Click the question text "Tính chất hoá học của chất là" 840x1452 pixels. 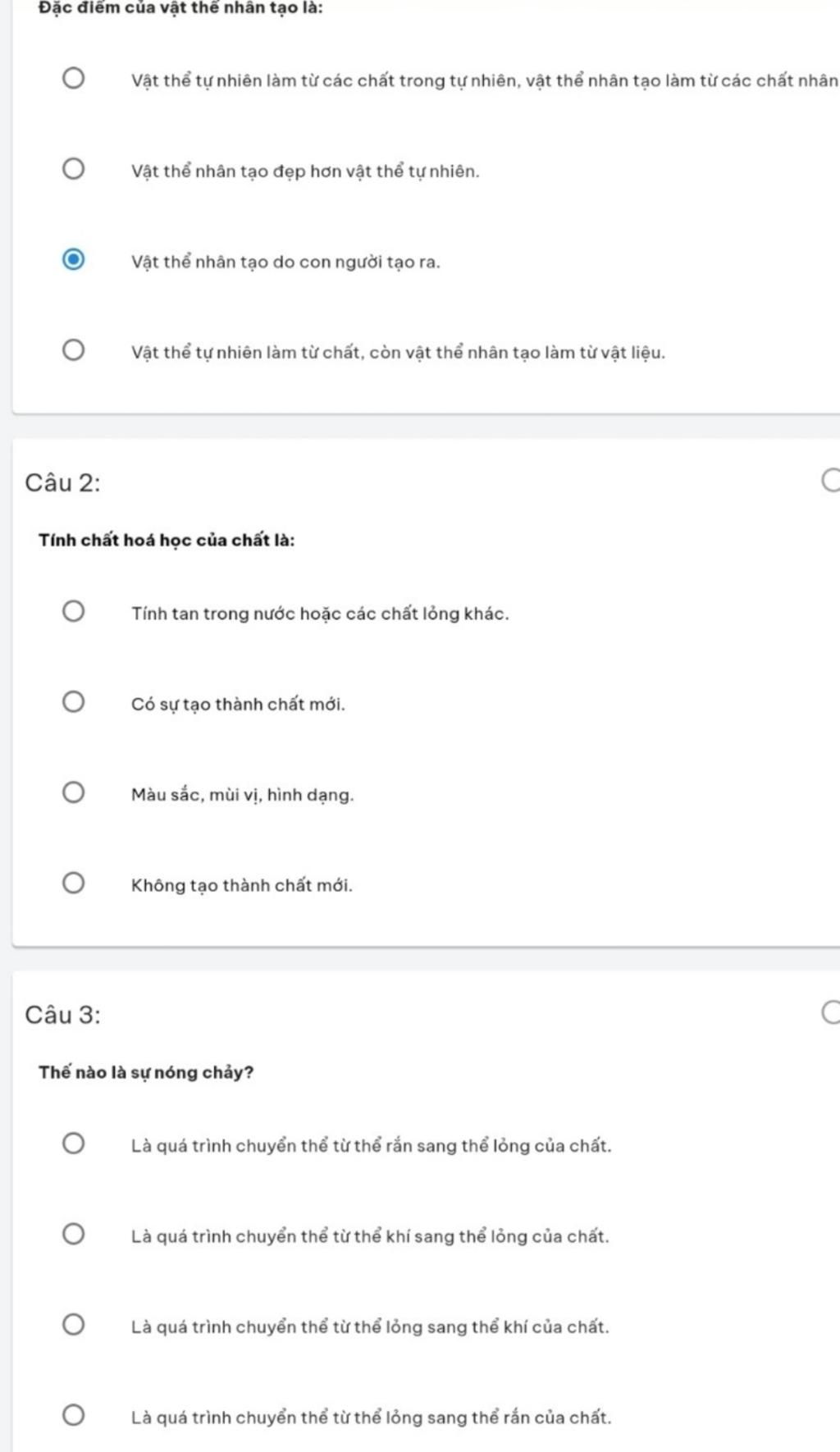click(x=167, y=540)
